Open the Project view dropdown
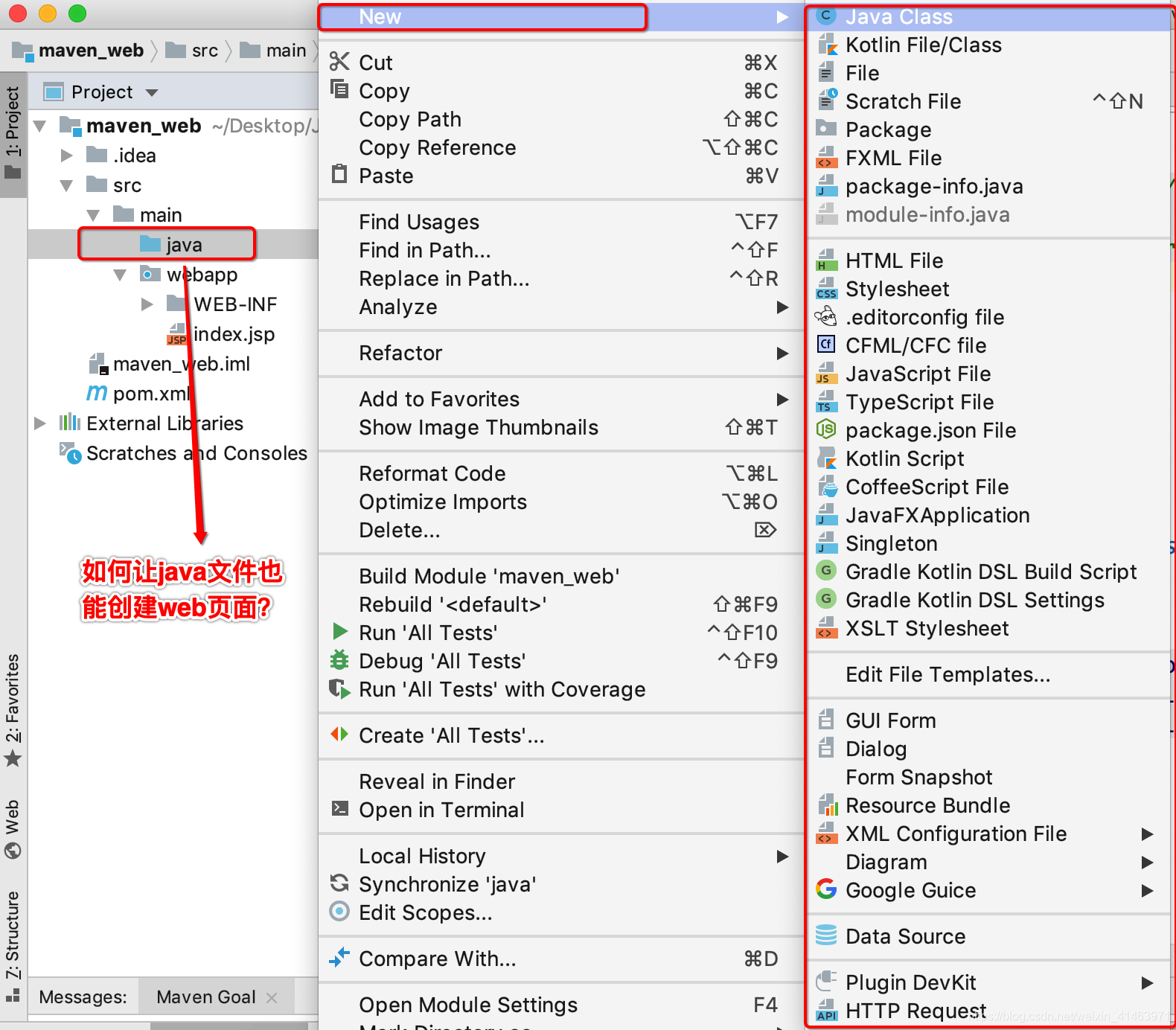1176x1030 pixels. tap(152, 92)
